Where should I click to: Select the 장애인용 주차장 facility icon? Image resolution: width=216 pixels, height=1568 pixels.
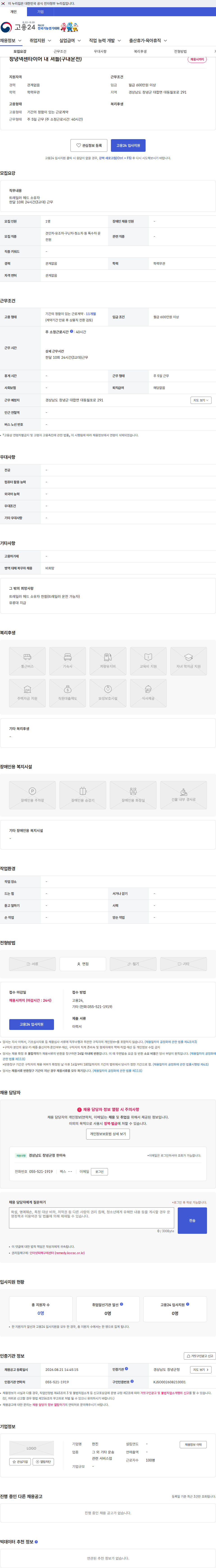click(32, 795)
